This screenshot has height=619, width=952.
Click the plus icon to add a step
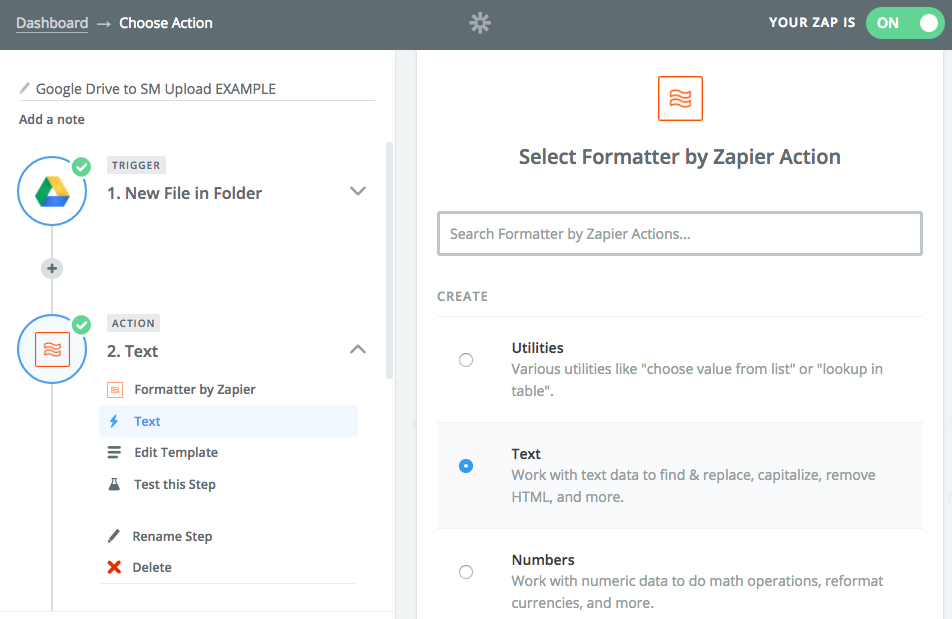[52, 268]
